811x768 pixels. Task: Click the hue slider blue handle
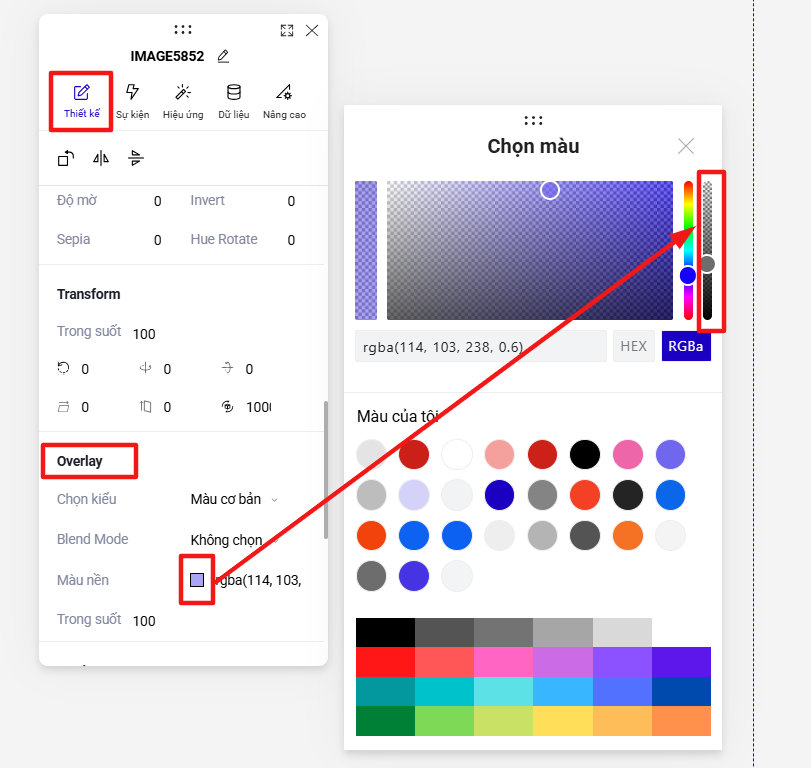pos(688,276)
